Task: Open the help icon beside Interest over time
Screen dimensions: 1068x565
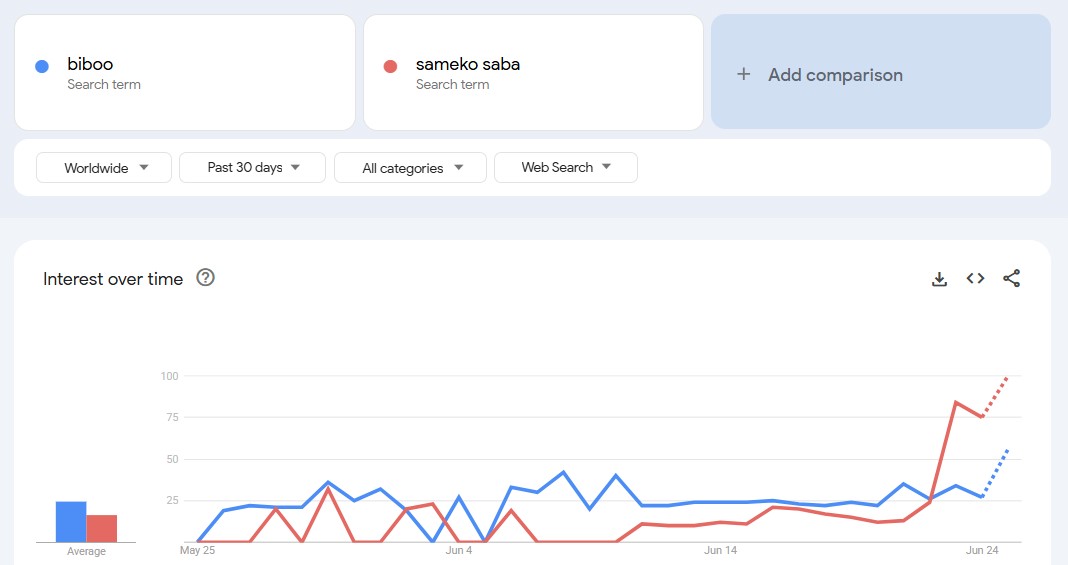Action: (206, 278)
